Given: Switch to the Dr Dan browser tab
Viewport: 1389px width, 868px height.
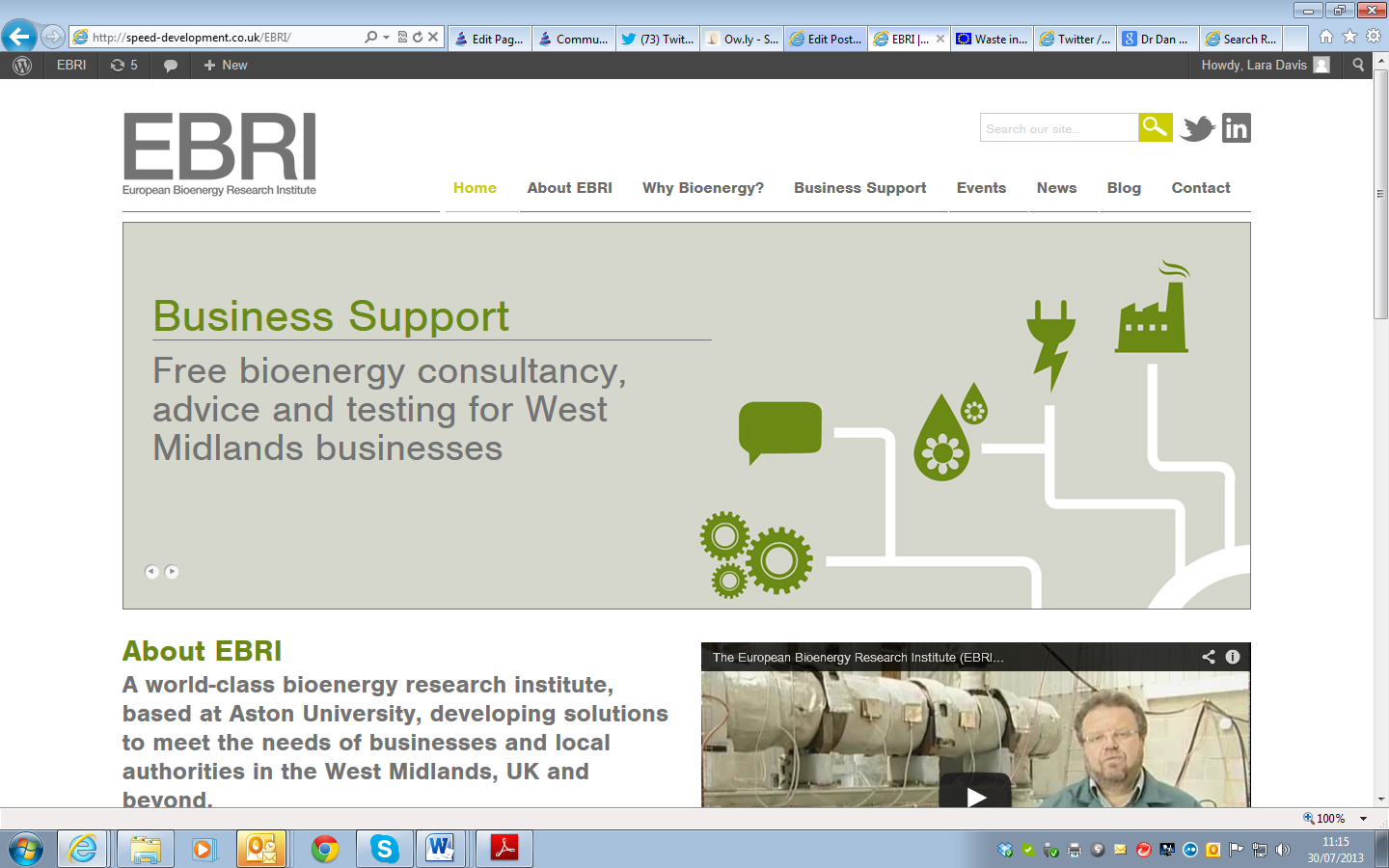Looking at the screenshot, I should point(1157,39).
